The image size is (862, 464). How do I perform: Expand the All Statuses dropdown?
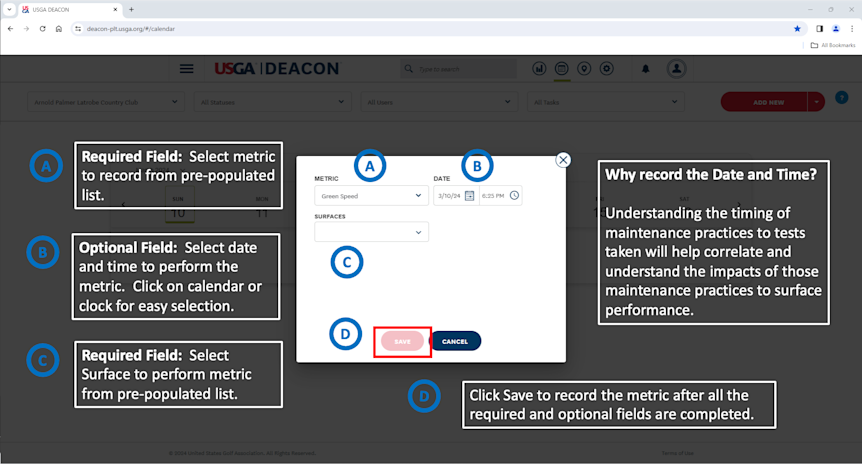pyautogui.click(x=273, y=102)
